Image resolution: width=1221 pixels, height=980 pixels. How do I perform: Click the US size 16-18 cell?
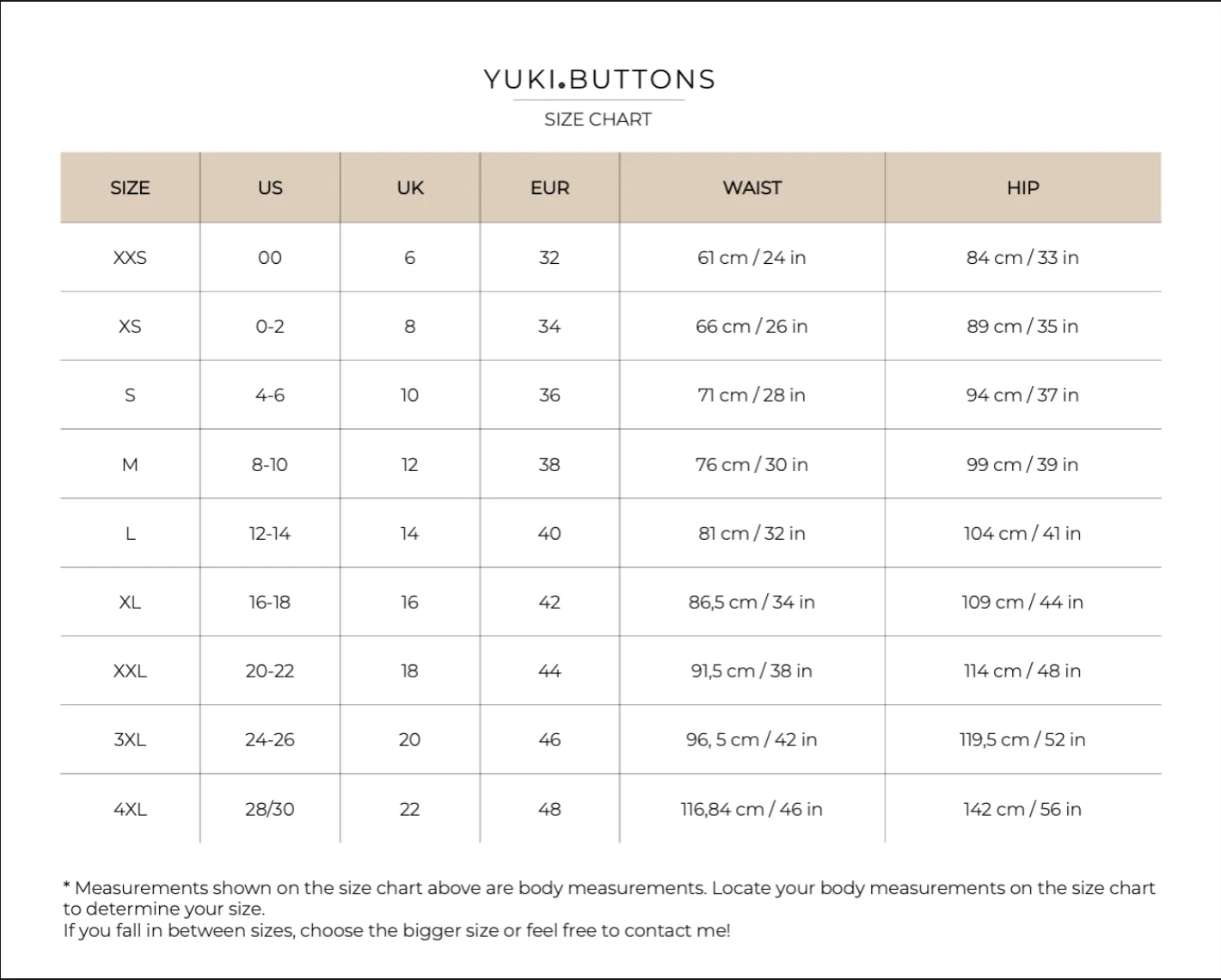tap(270, 602)
